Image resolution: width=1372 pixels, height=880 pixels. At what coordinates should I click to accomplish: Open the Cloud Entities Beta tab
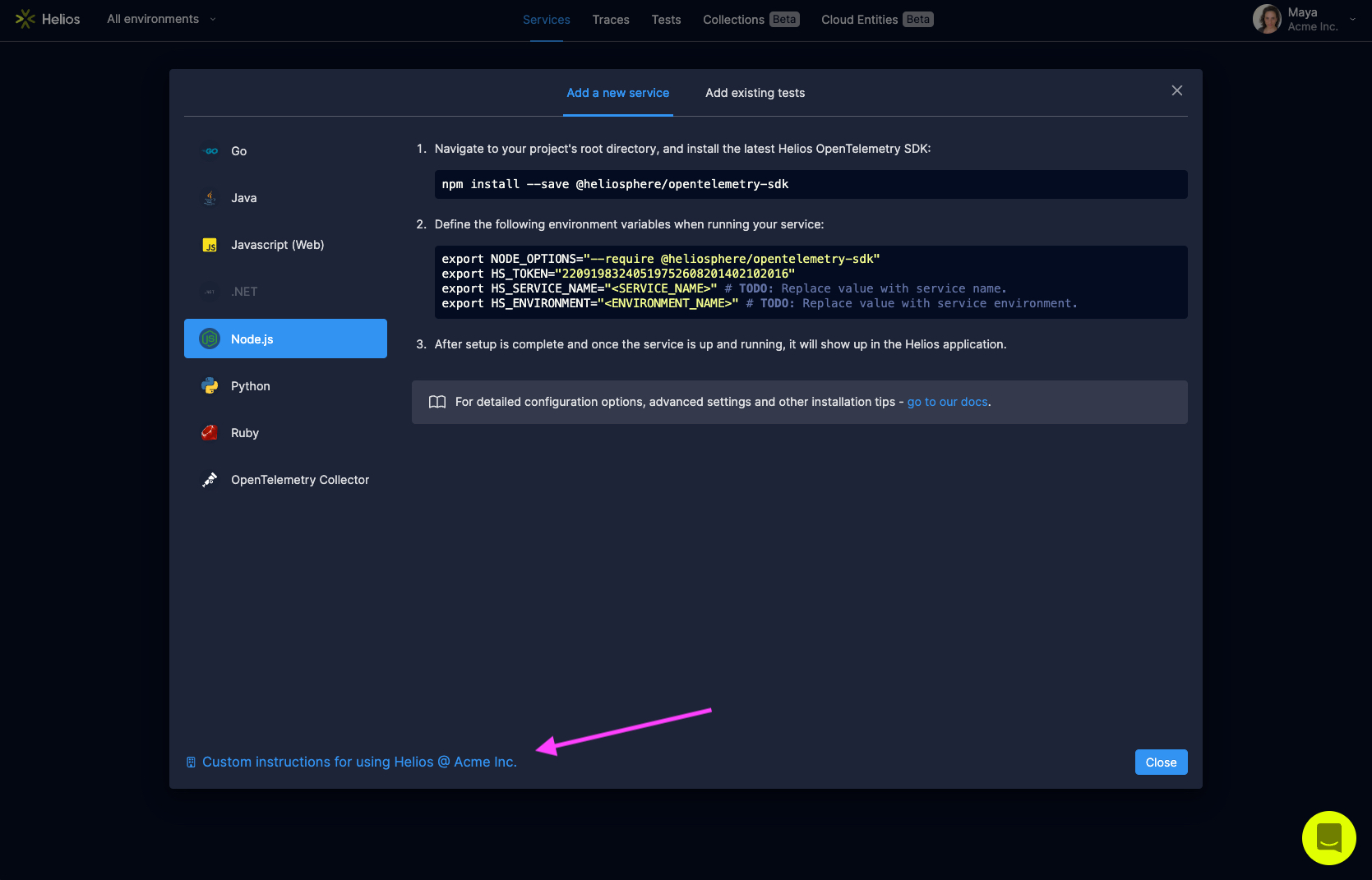click(877, 20)
